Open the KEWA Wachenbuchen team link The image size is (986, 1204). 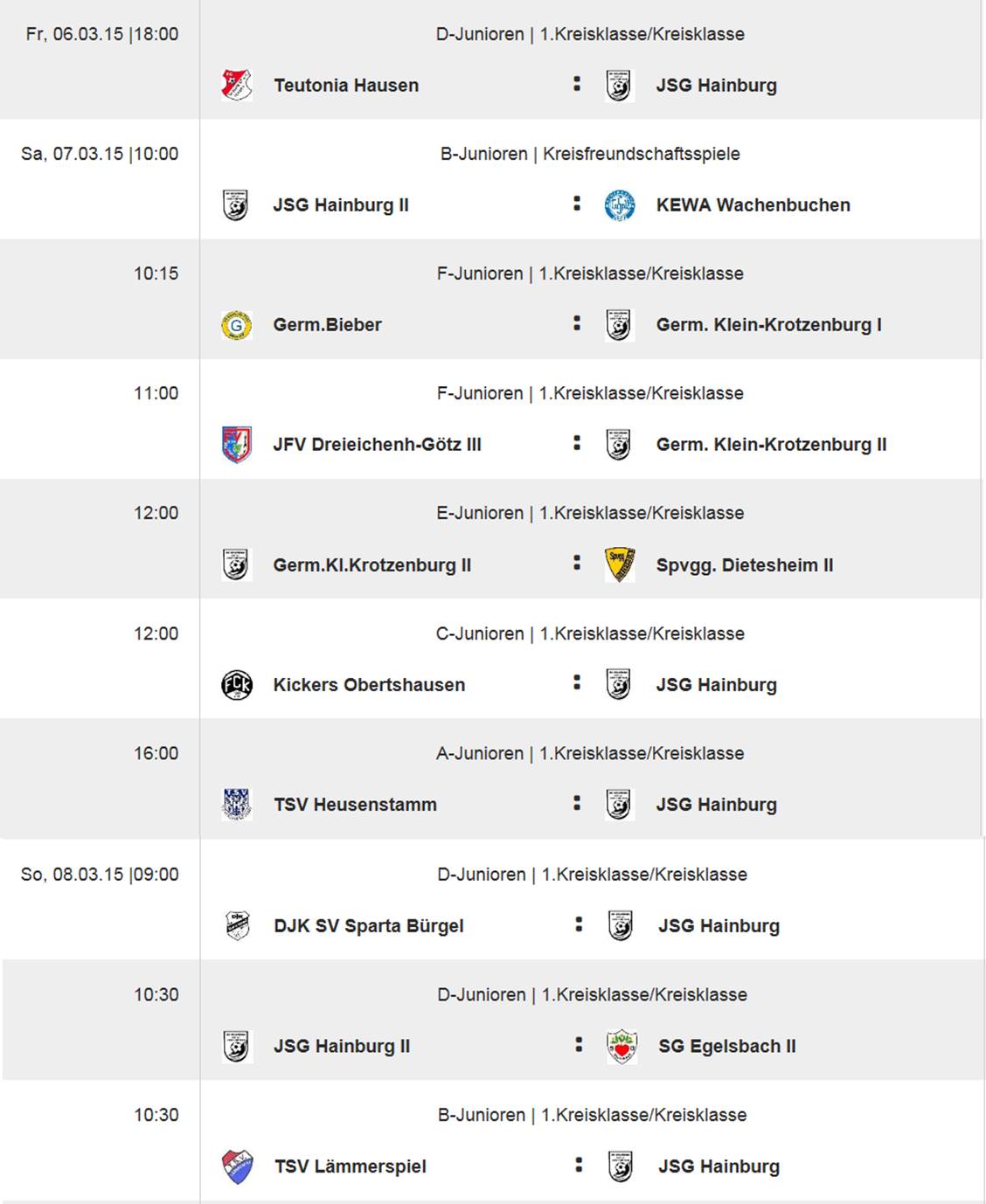[753, 205]
